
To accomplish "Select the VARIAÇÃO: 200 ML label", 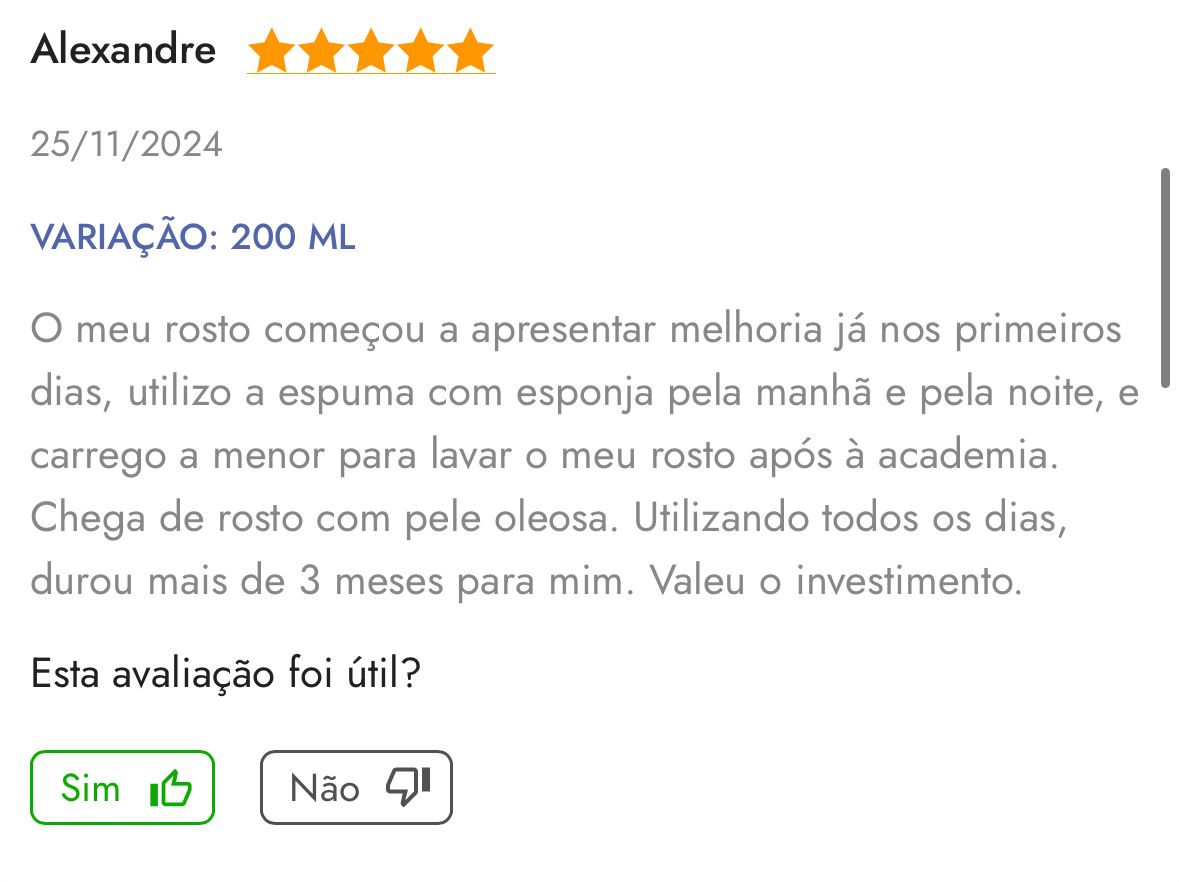I will pyautogui.click(x=193, y=238).
